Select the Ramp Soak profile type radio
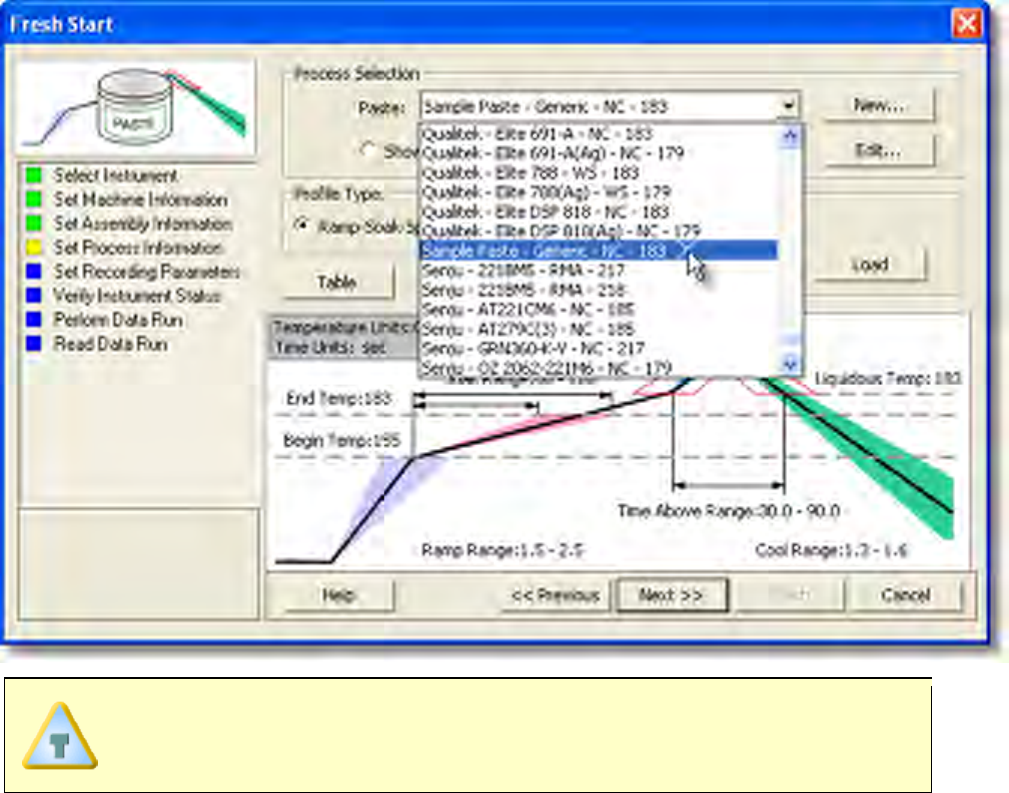The width and height of the screenshot is (1009, 793). pos(301,225)
